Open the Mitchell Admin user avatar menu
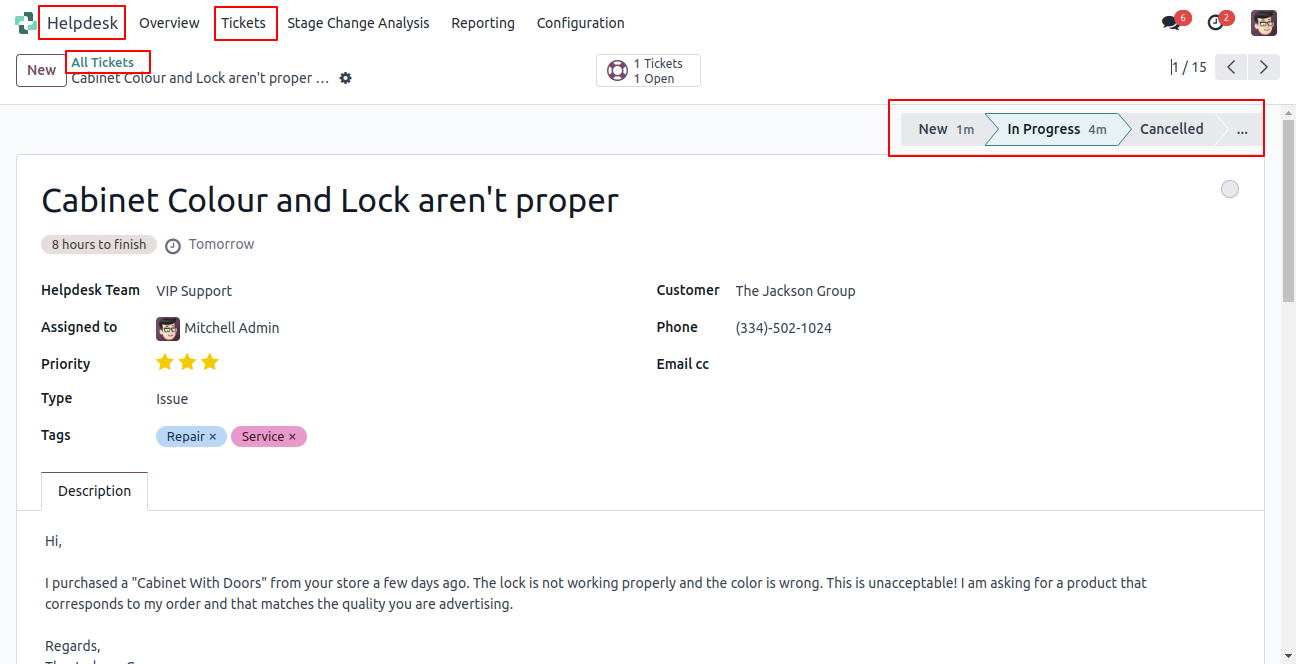The image size is (1296, 664). 1264,22
